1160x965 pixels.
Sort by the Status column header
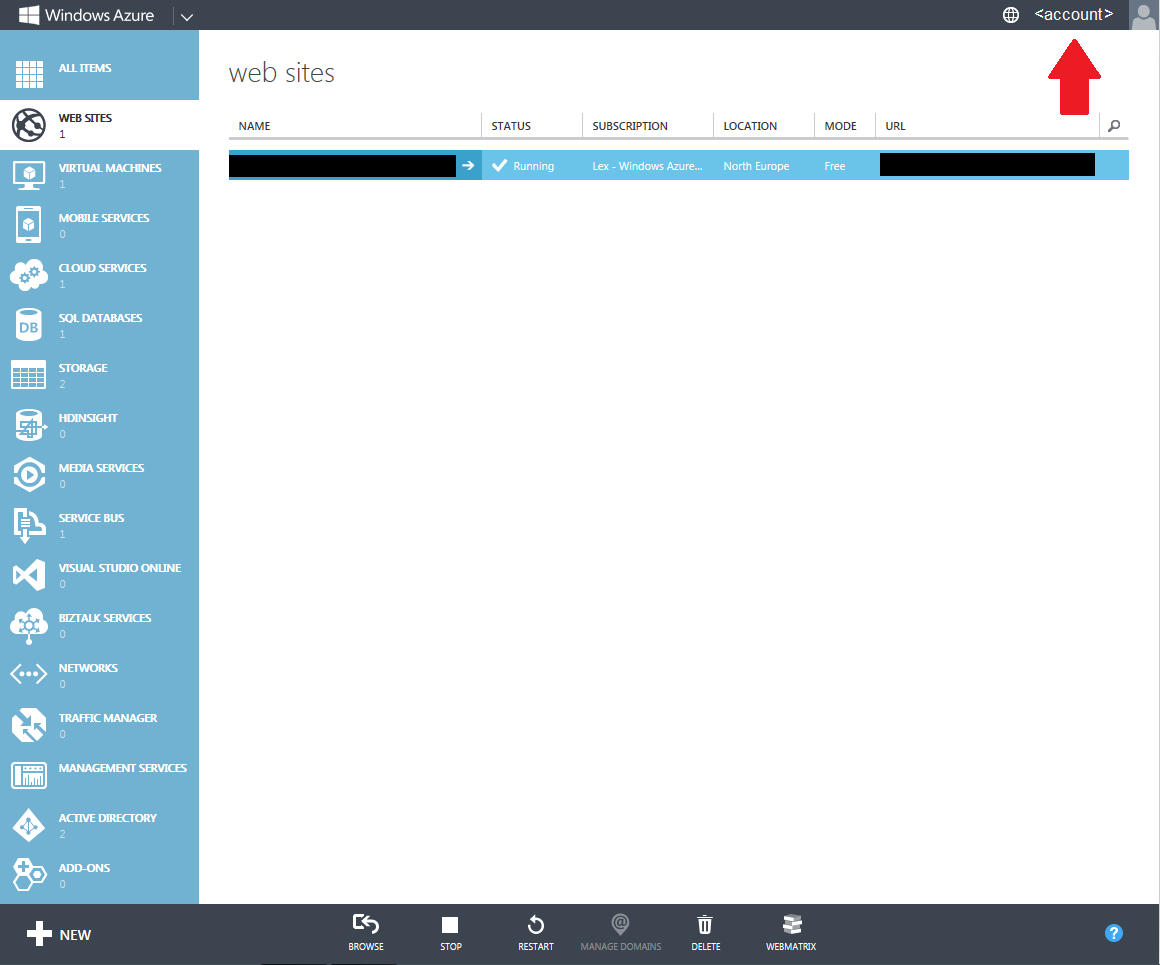click(511, 126)
